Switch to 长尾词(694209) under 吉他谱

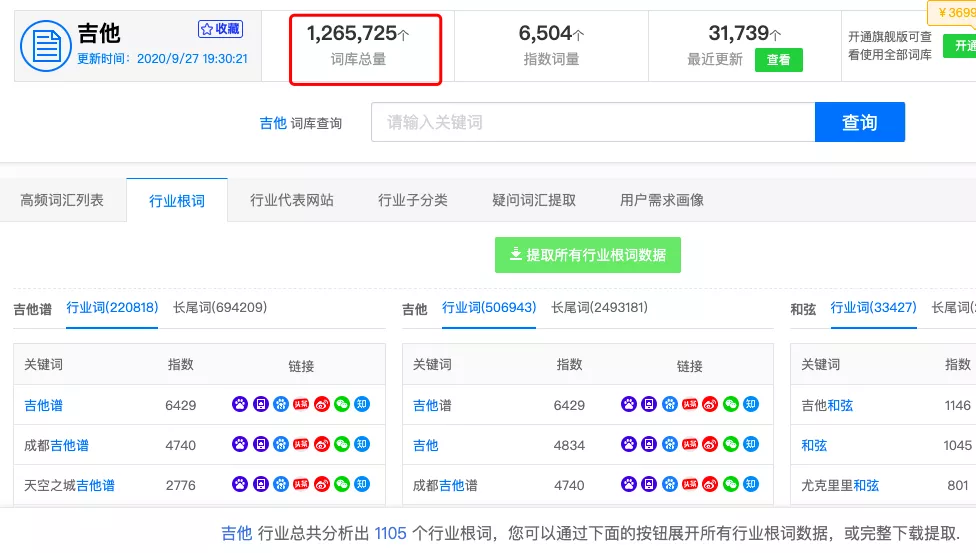(x=220, y=308)
